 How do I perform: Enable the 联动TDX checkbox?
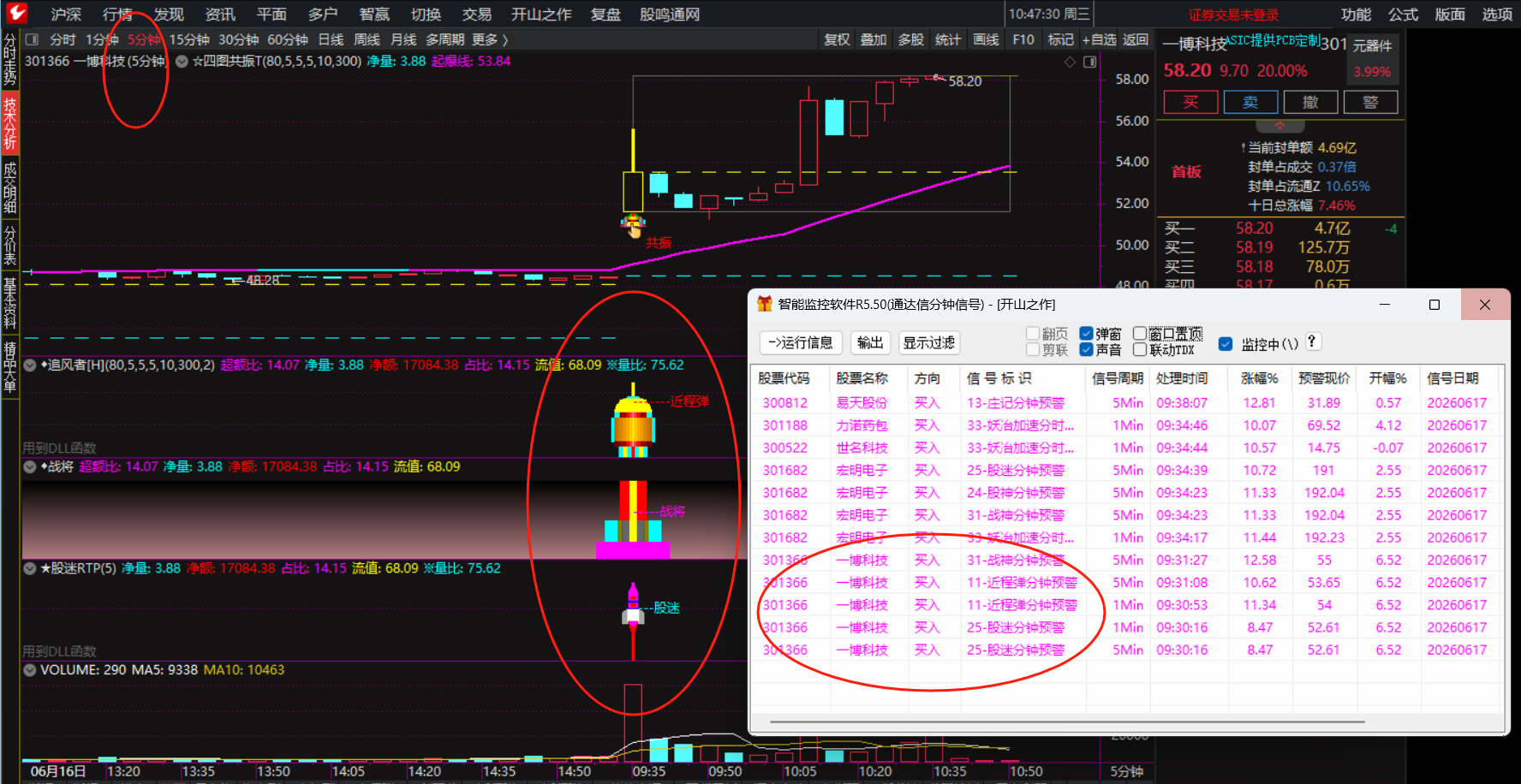click(1140, 349)
